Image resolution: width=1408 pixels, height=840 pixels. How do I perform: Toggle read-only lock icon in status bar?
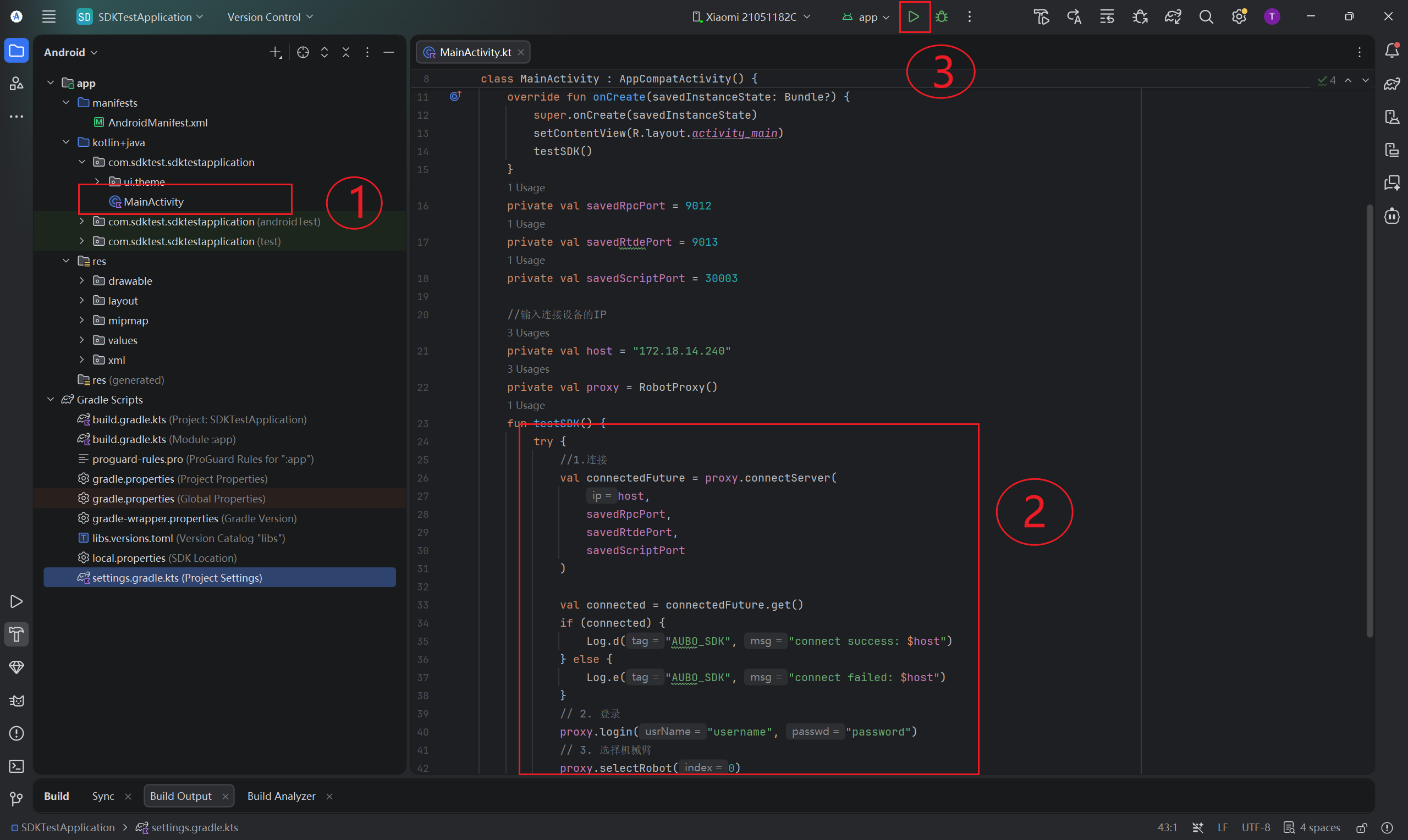pos(1362,827)
